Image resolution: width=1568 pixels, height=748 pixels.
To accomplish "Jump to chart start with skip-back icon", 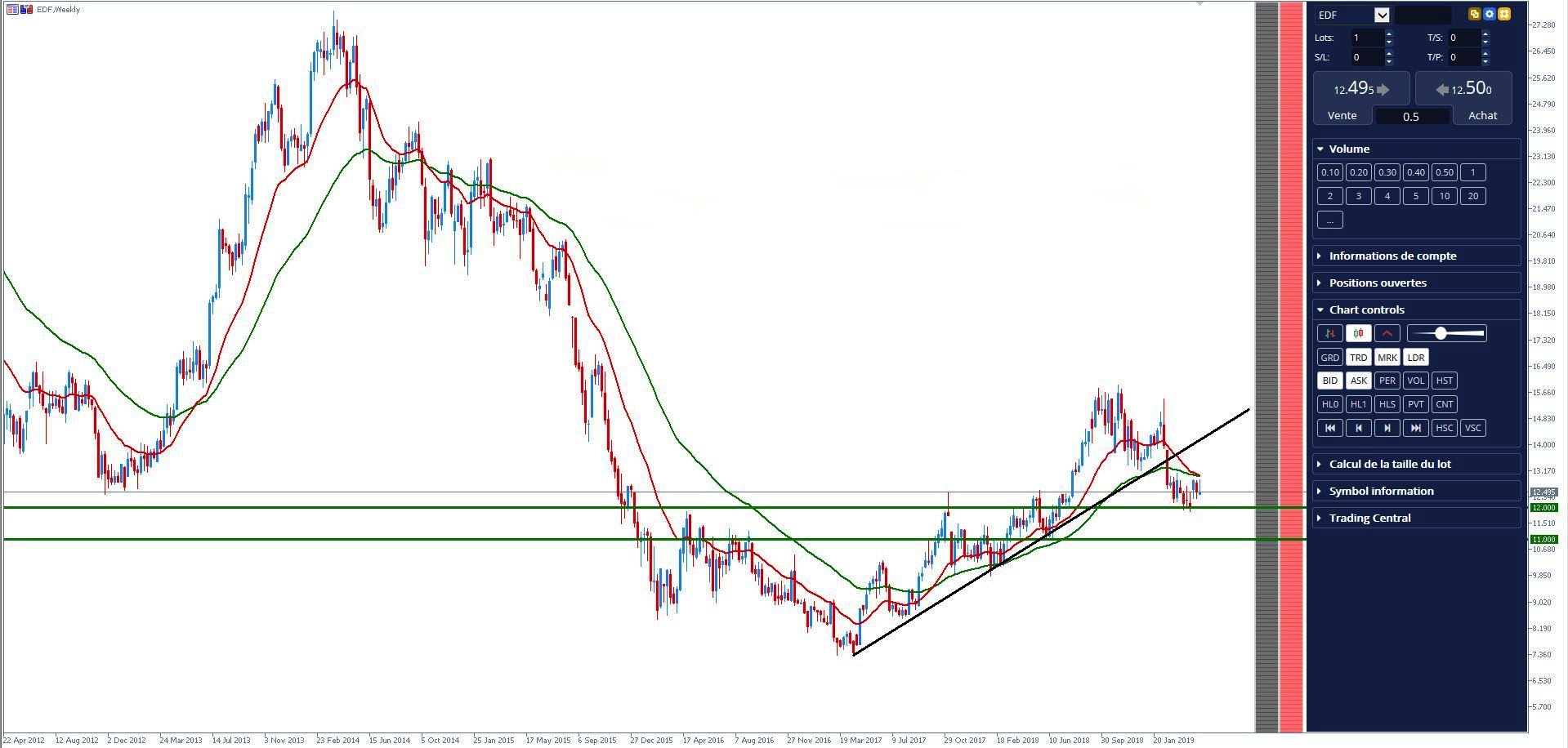I will click(1329, 428).
